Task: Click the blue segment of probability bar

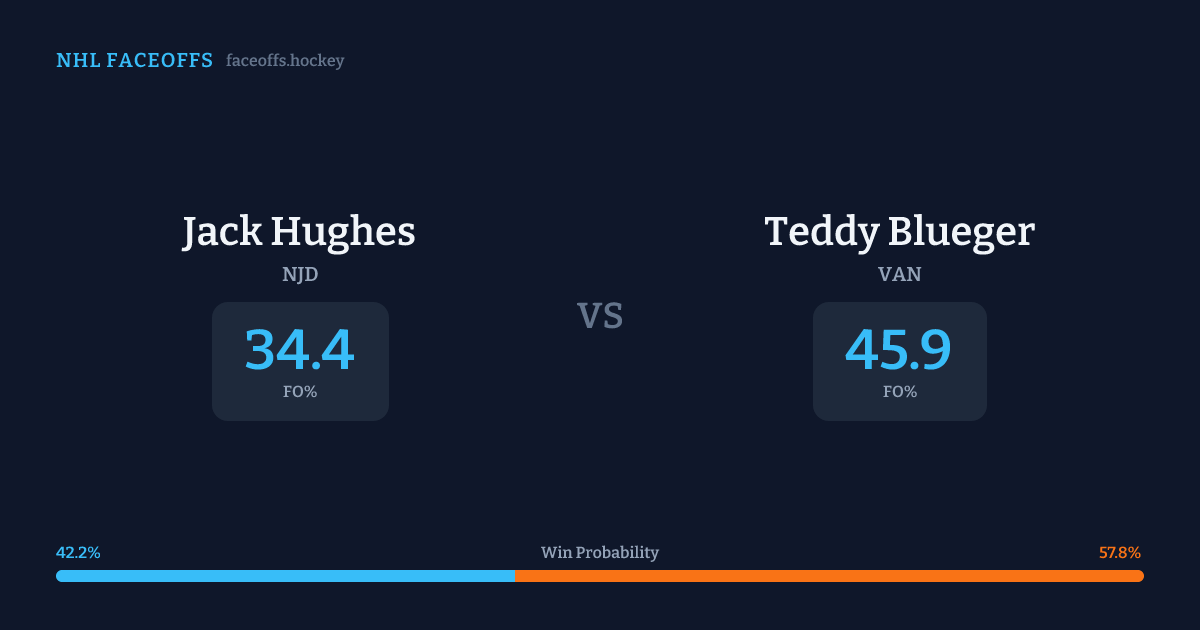Action: click(285, 576)
